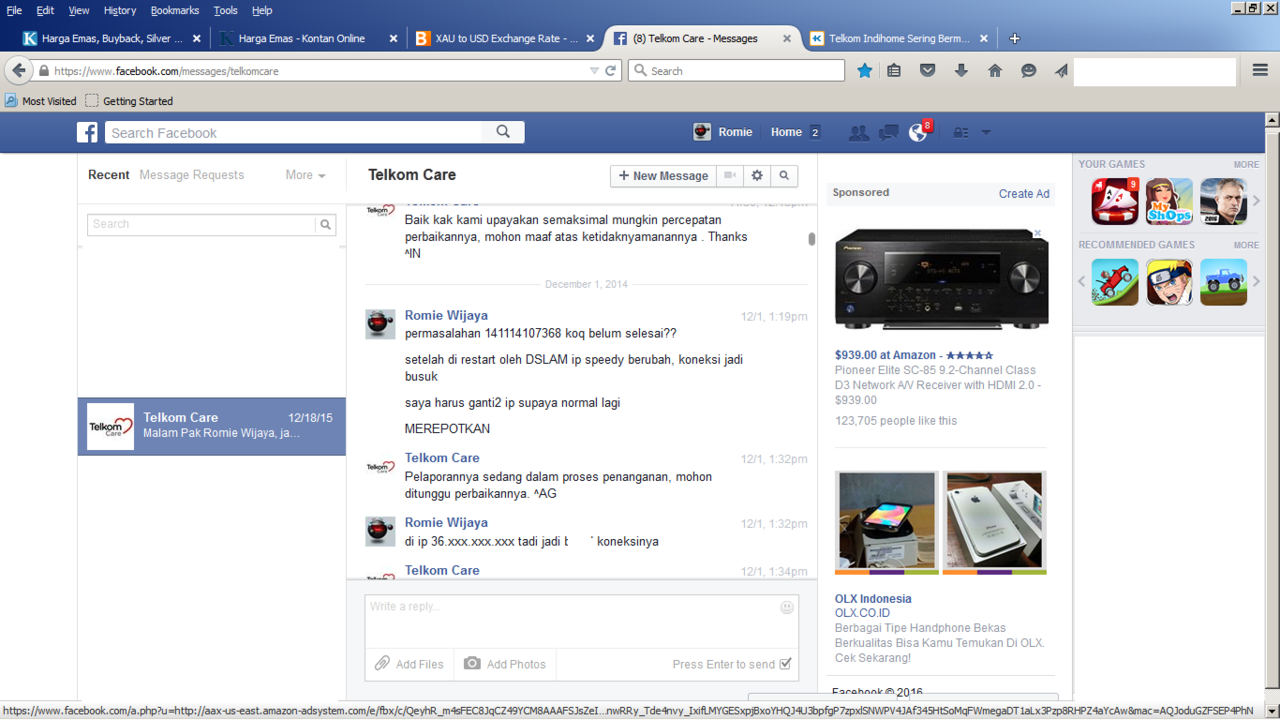Expand the More dropdown in messages sidebar
1280x720 pixels.
pyautogui.click(x=305, y=175)
